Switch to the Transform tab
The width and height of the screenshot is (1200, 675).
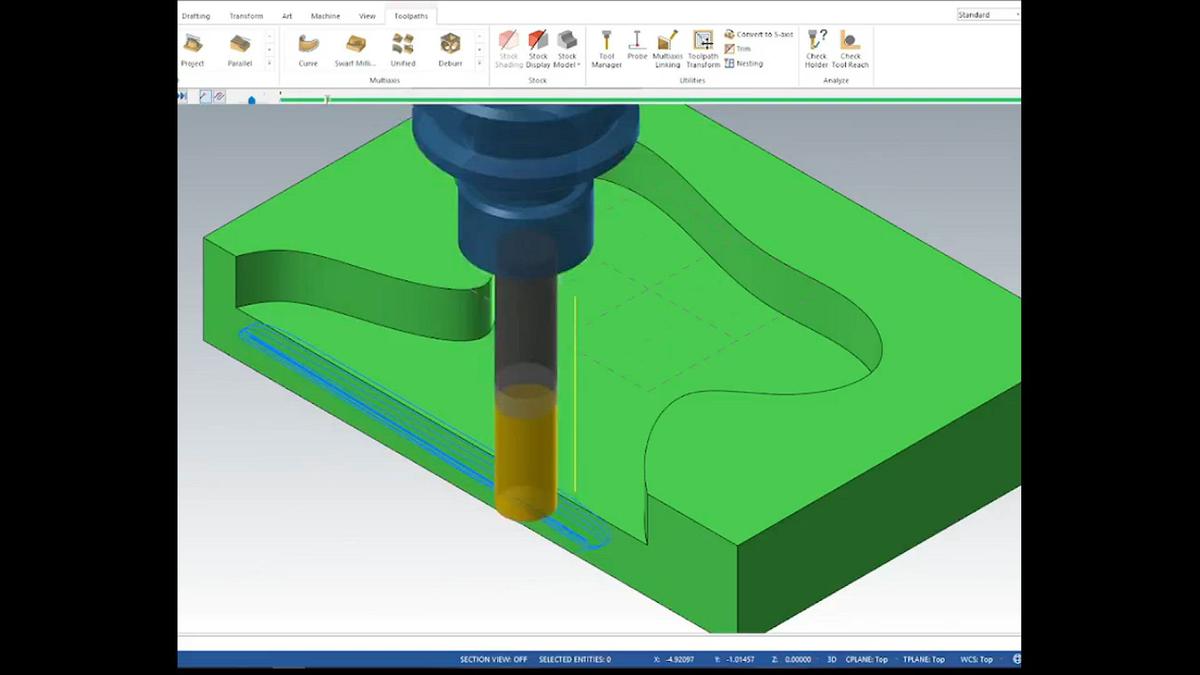click(245, 16)
